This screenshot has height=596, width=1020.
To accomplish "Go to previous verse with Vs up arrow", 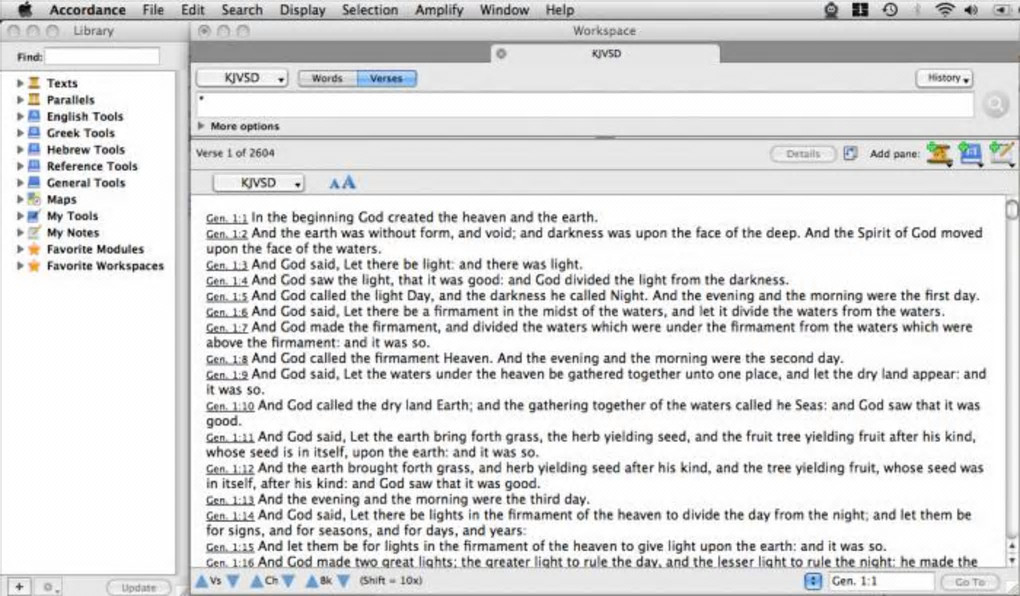I will pos(202,580).
